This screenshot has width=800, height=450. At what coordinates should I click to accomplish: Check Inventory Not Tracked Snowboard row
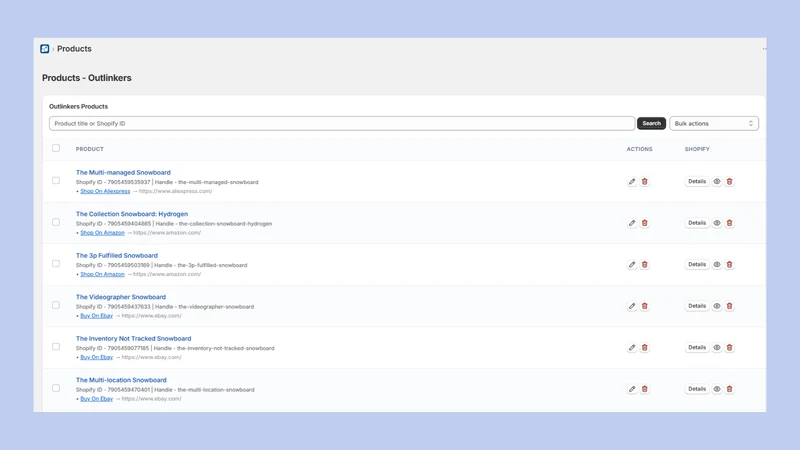point(56,346)
